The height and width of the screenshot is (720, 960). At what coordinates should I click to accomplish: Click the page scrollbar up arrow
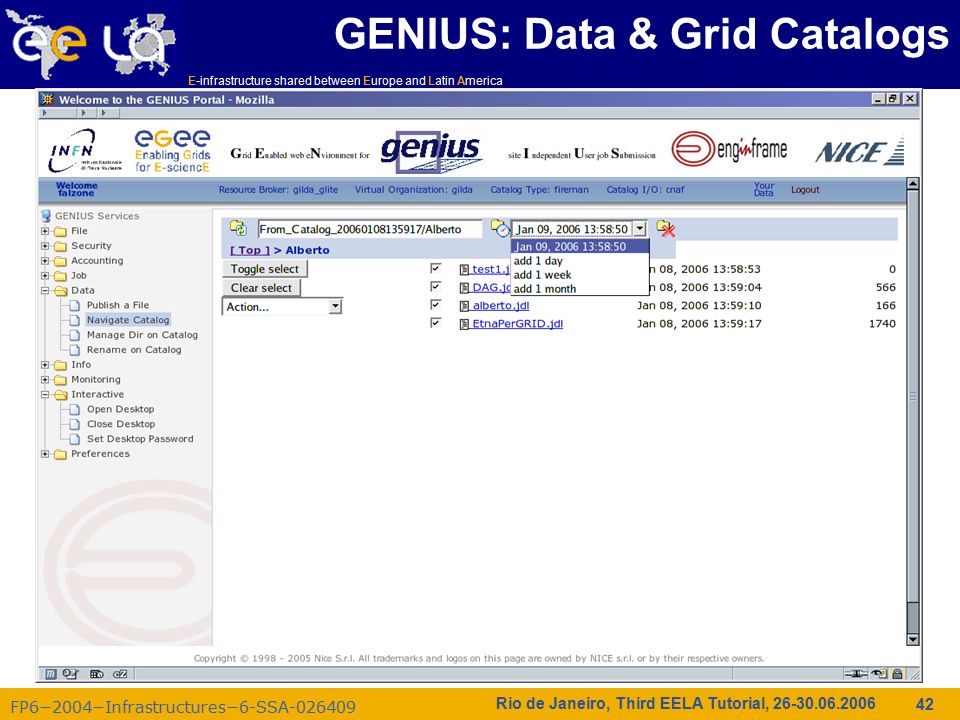pos(913,184)
